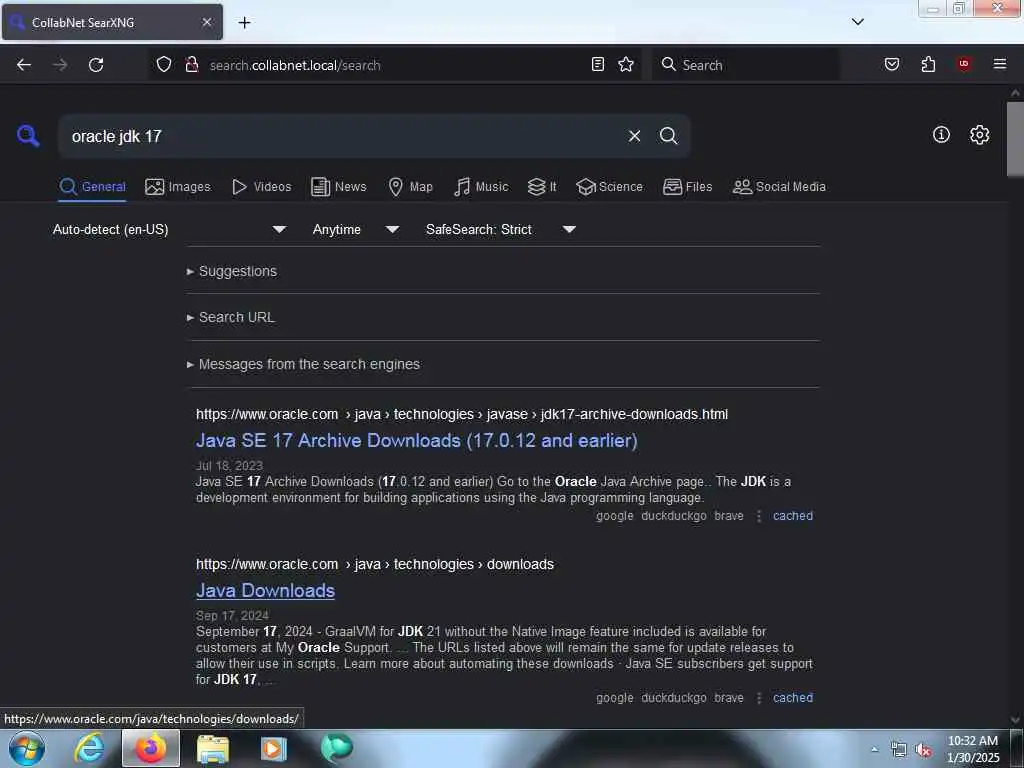Show hidden tray icons arrow
The height and width of the screenshot is (768, 1024).
tap(874, 749)
